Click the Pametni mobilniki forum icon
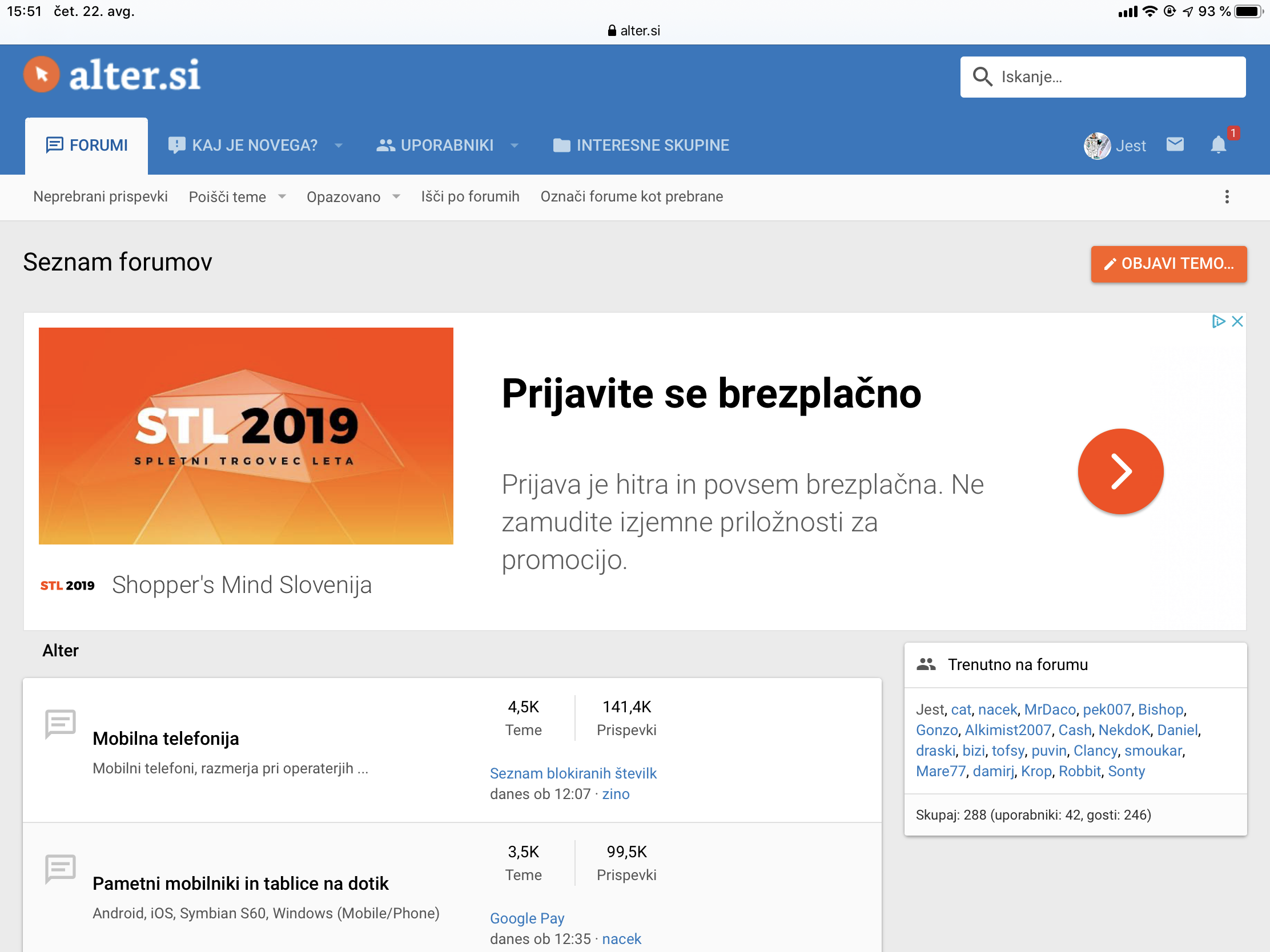The width and height of the screenshot is (1270, 952). pyautogui.click(x=61, y=869)
